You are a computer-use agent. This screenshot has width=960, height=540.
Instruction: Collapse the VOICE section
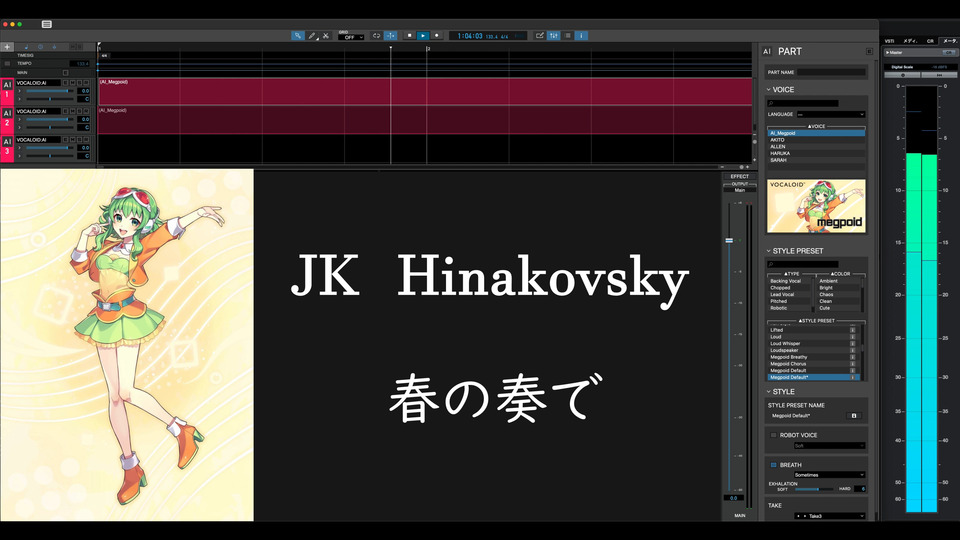pos(769,89)
